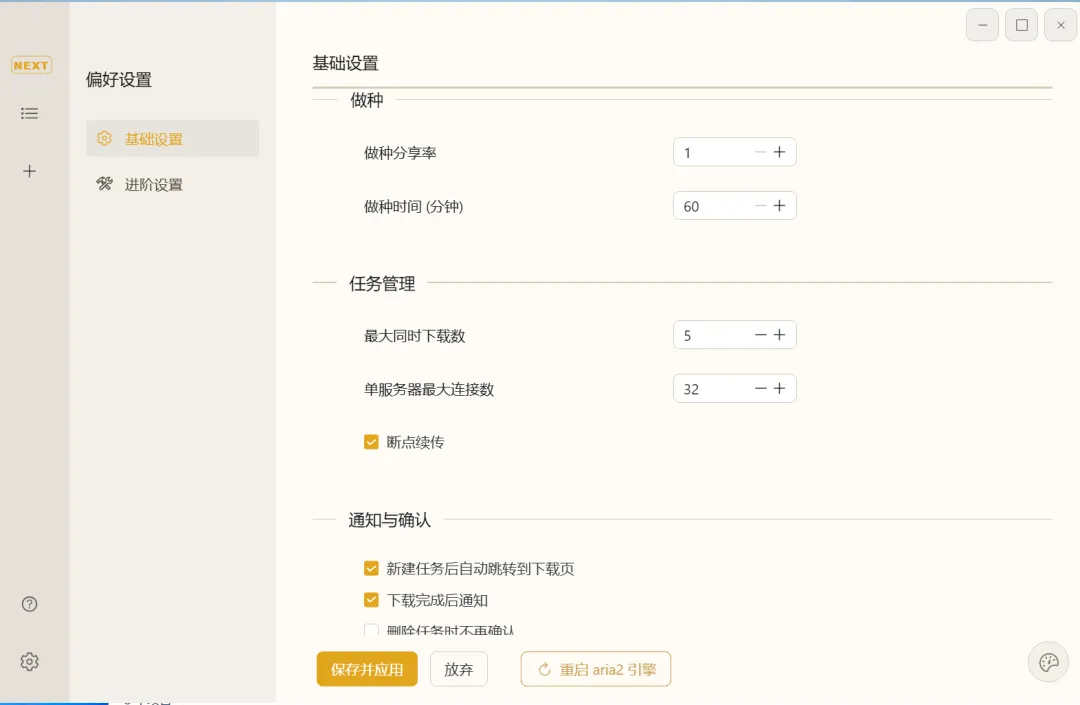Viewport: 1080px width, 705px height.
Task: Disable 下载完成后通知 checkbox
Action: (x=371, y=601)
